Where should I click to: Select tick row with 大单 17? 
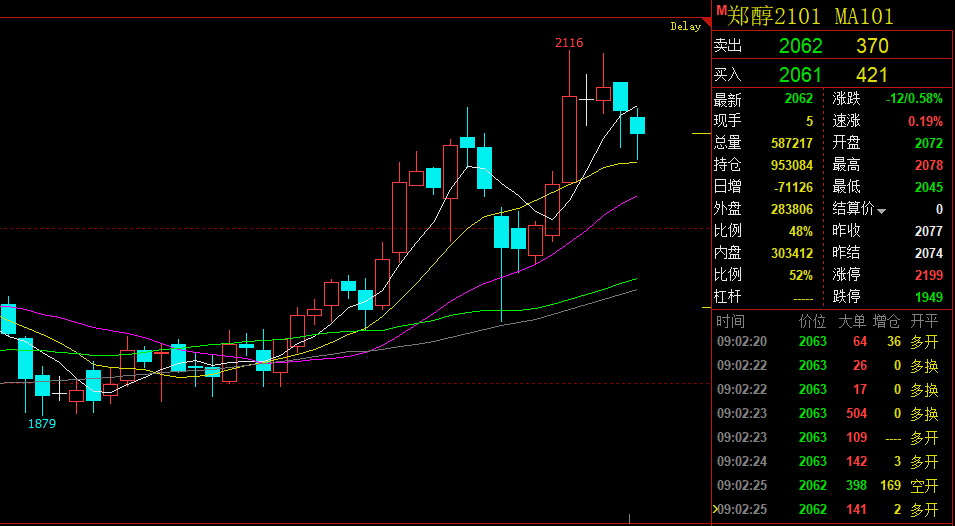click(828, 390)
